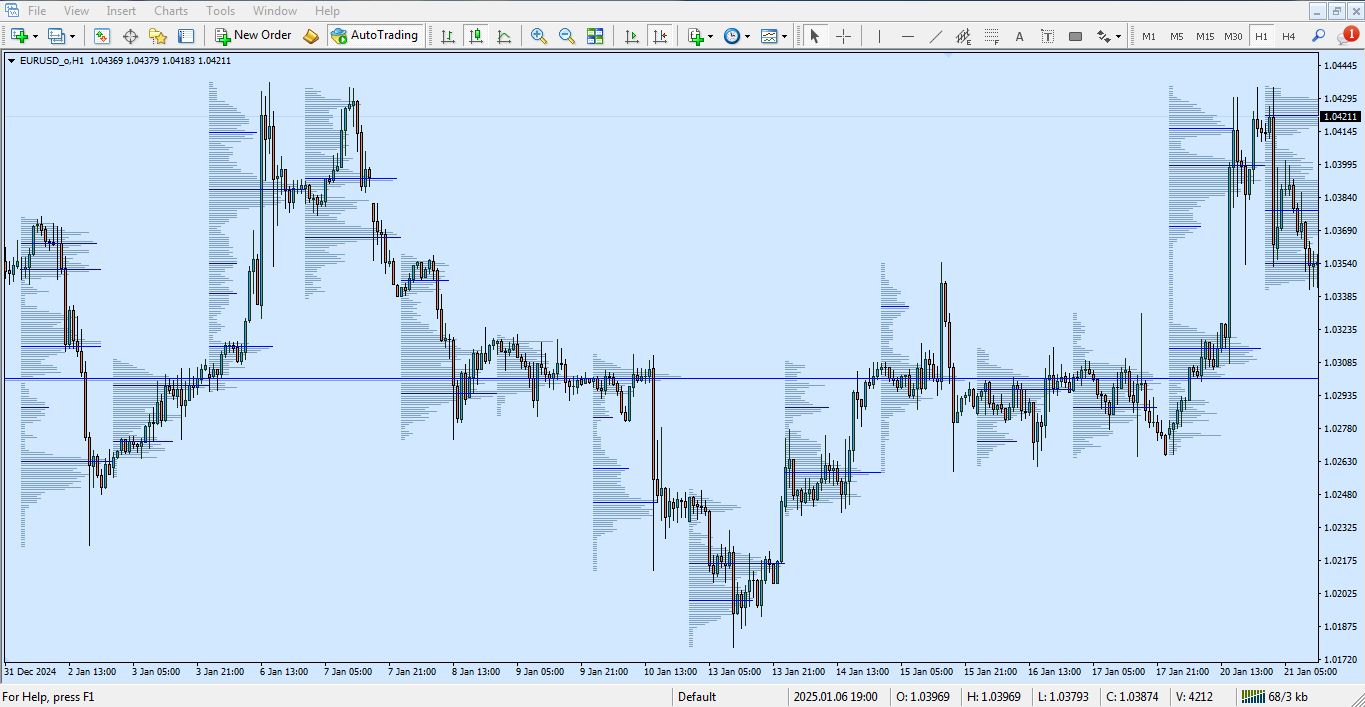Click the current price label 1.04211

[1341, 116]
